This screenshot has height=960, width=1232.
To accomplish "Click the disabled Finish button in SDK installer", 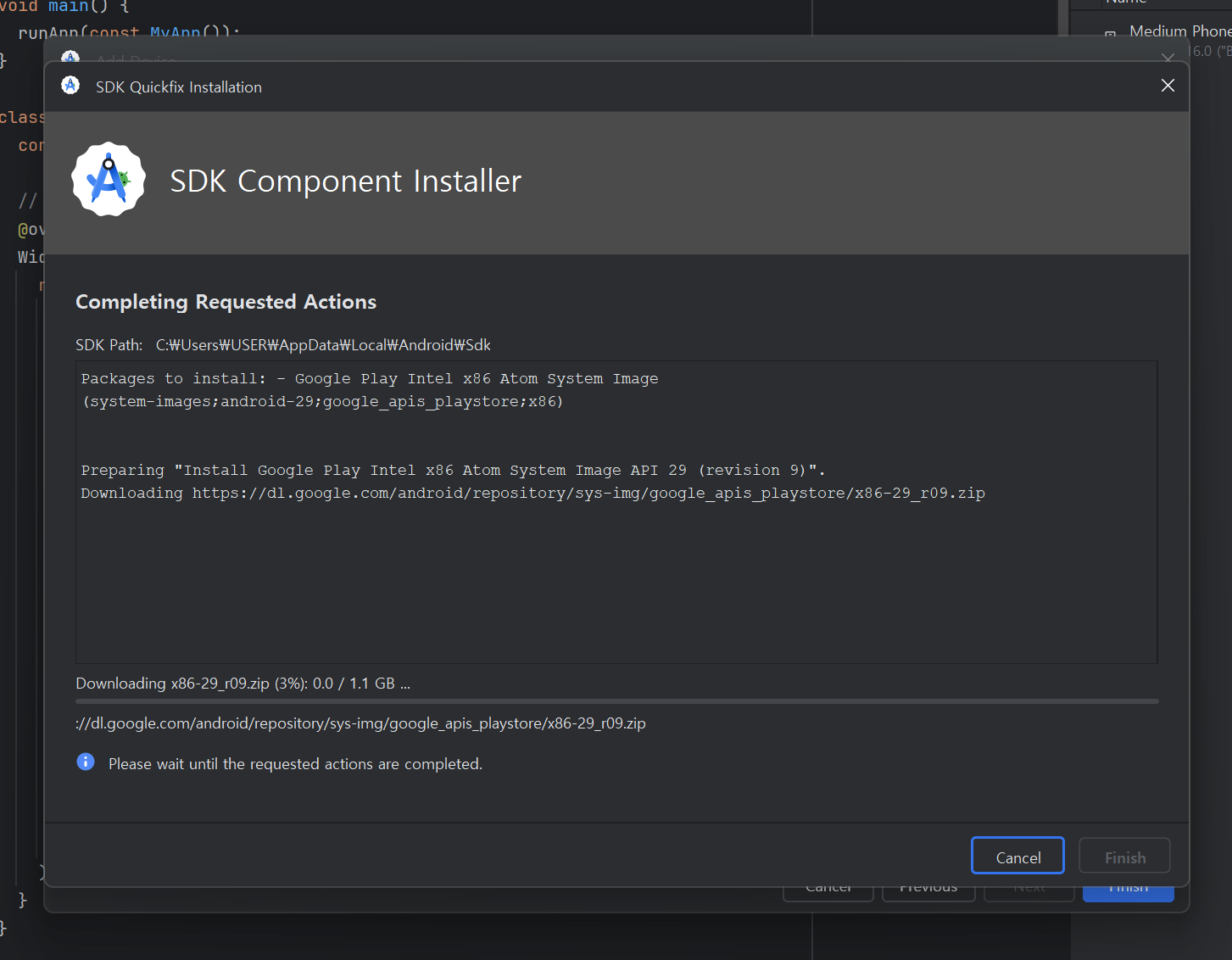I will pos(1124,856).
